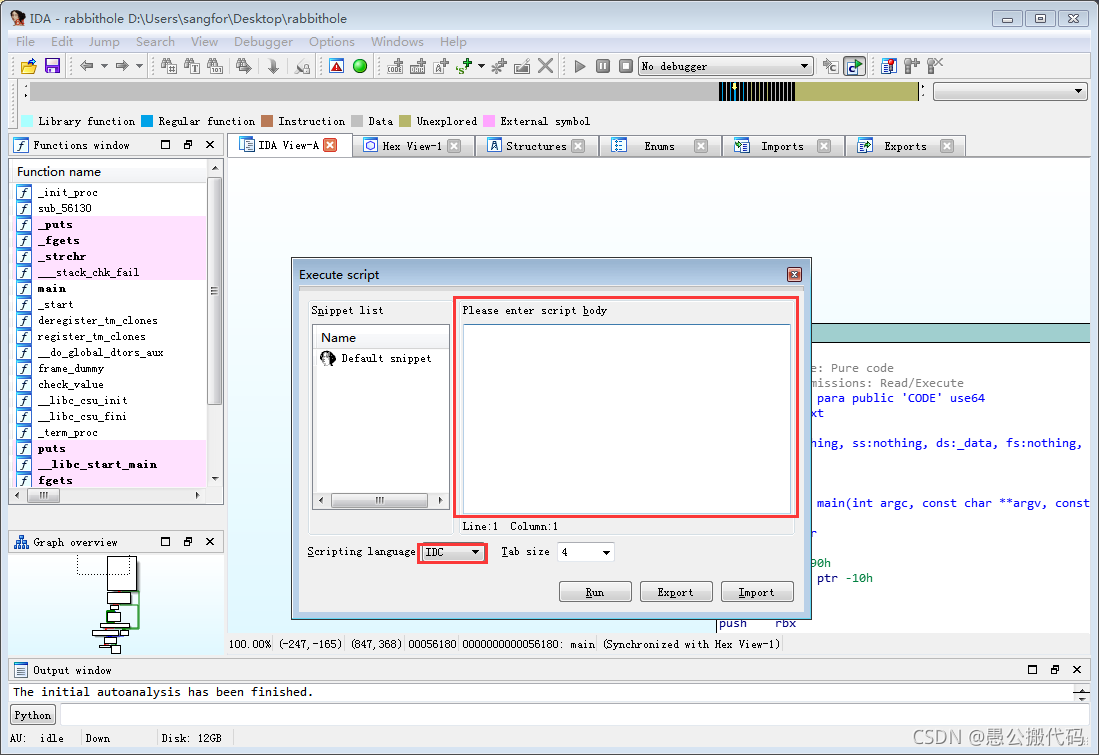Image resolution: width=1099 pixels, height=755 pixels.
Task: Open the Jump menu
Action: [104, 42]
